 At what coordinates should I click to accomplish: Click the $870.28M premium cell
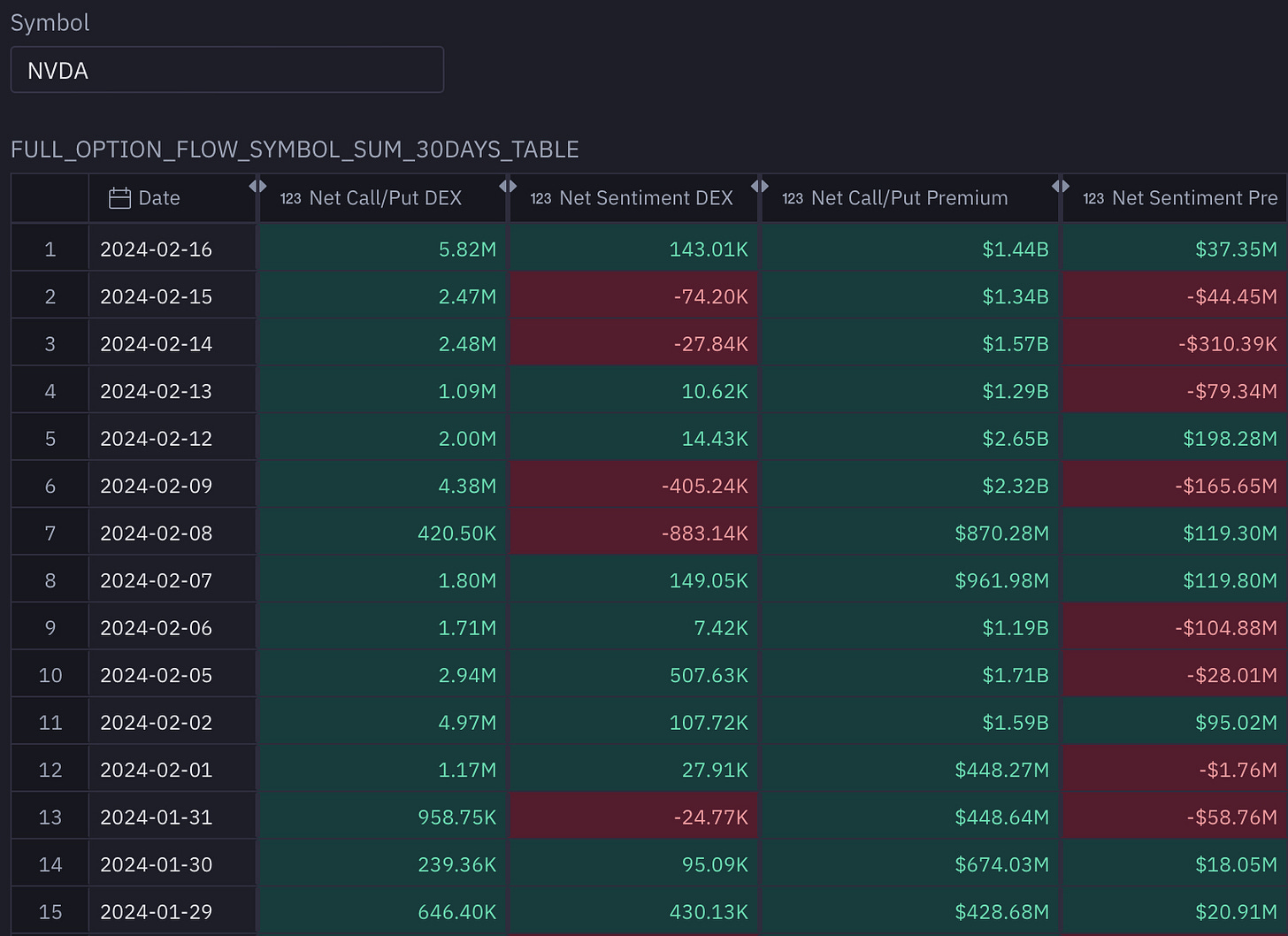point(910,533)
